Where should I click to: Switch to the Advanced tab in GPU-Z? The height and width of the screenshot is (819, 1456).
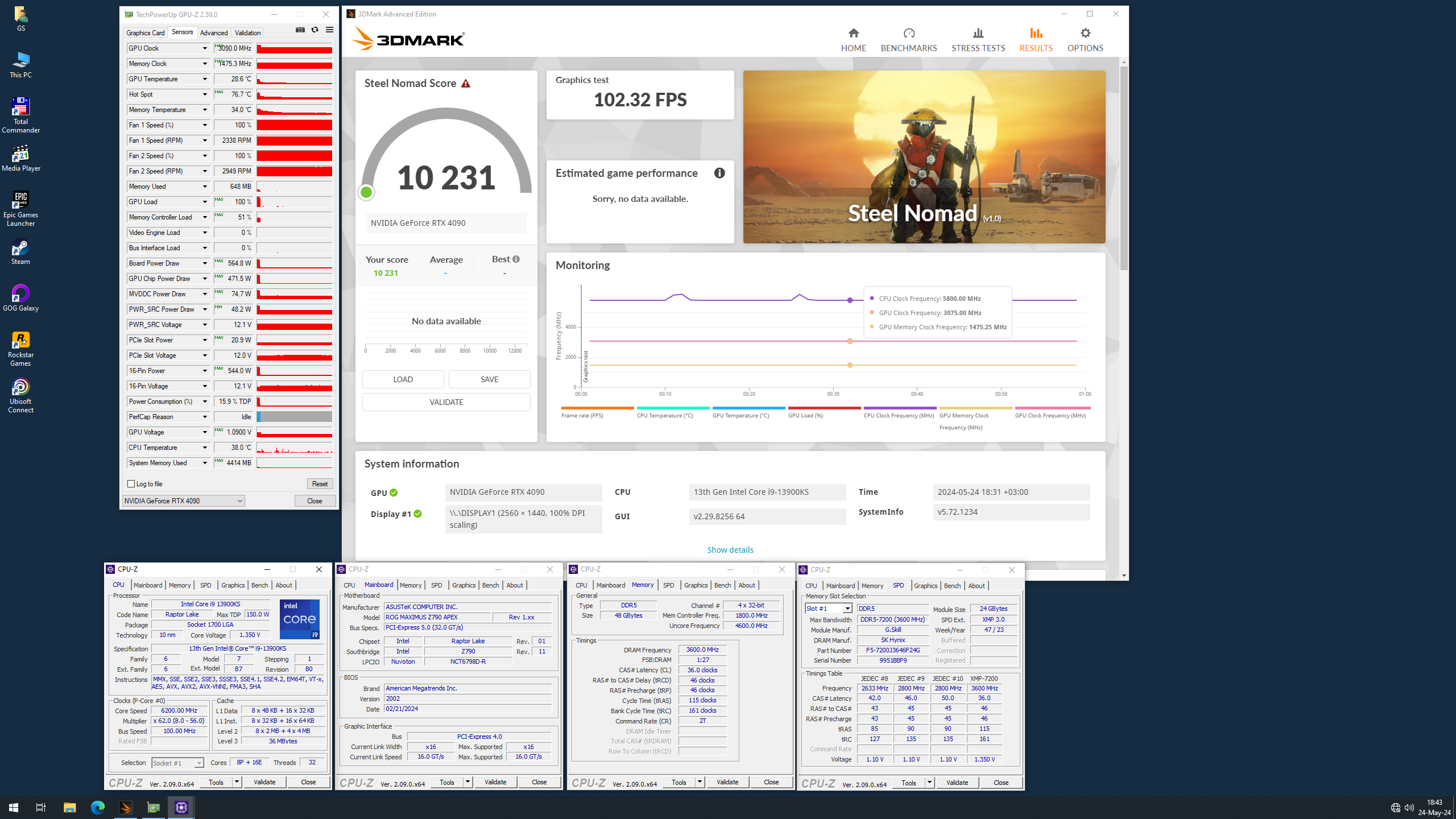coord(214,32)
